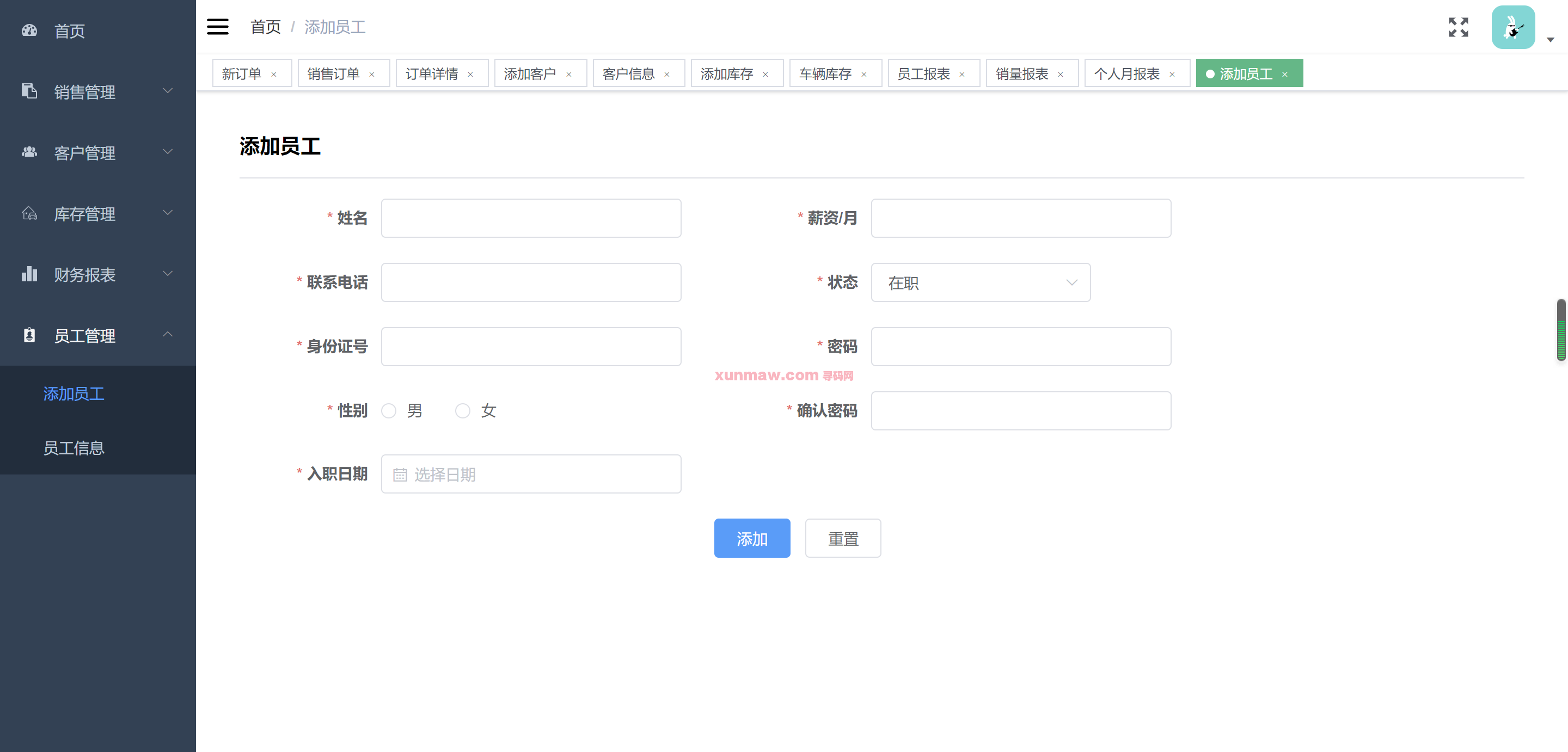Toggle fullscreen mode icon
Screen dimensions: 1568x752
(1458, 27)
